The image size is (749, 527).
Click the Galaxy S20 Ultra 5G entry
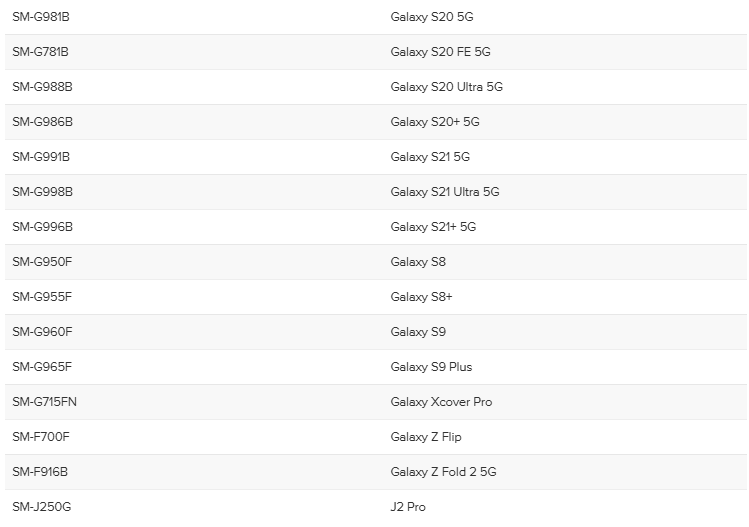coord(446,87)
